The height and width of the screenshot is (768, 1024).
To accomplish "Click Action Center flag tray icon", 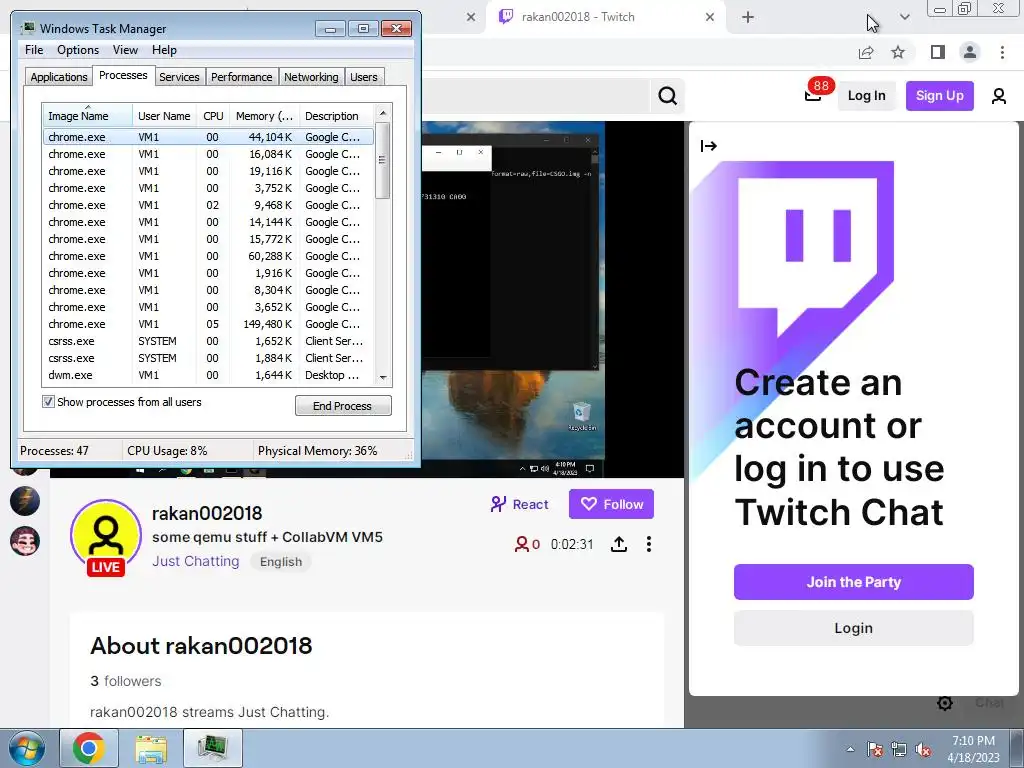I will [875, 750].
